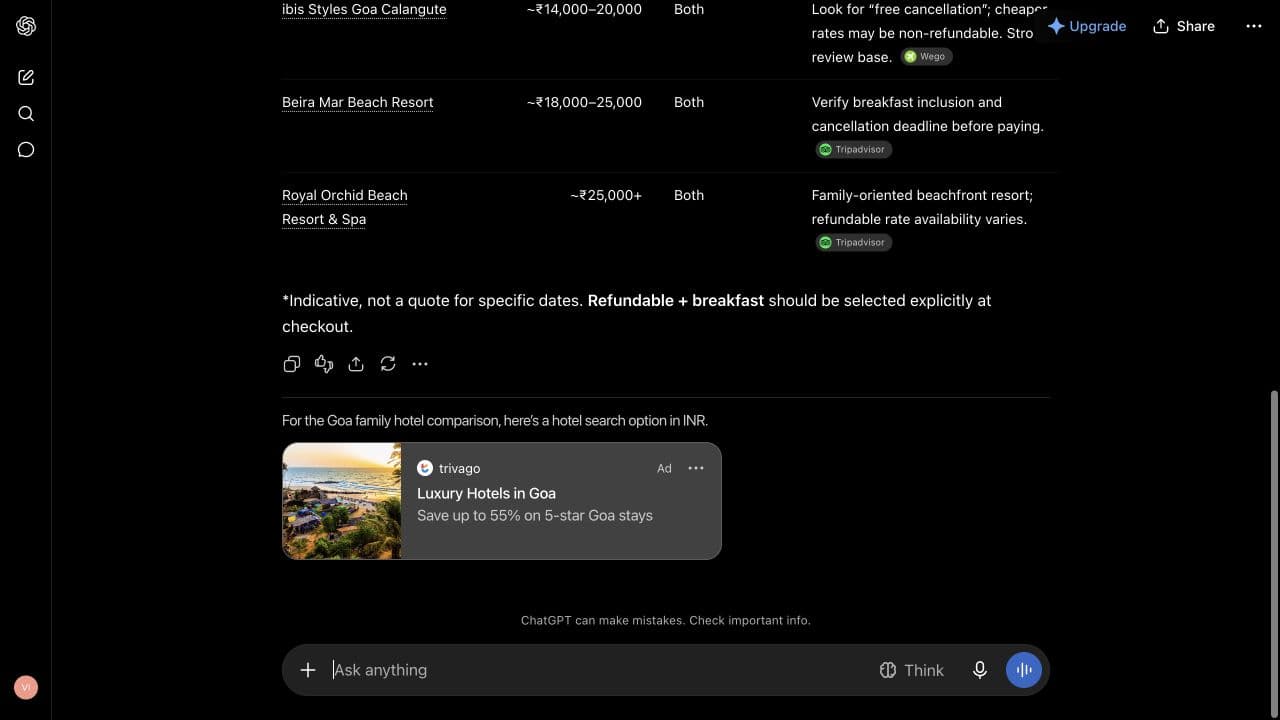Click the Ad label on trivago card
The image size is (1280, 720).
pyautogui.click(x=664, y=468)
